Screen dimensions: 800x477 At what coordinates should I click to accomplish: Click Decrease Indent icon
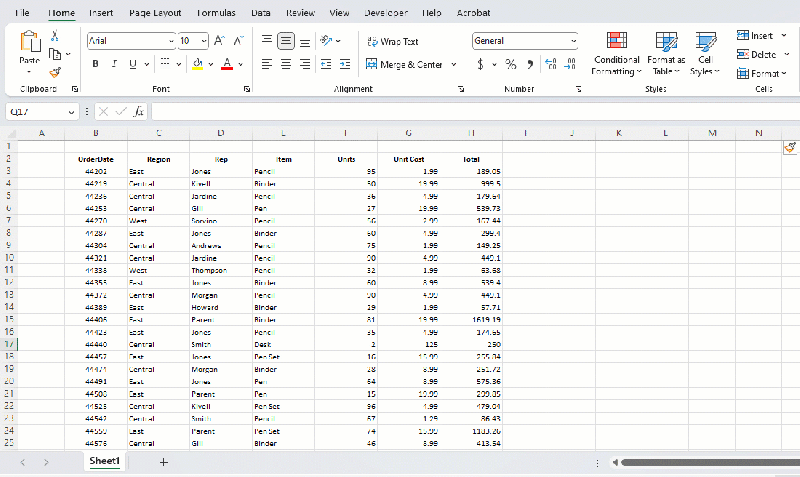pos(326,64)
